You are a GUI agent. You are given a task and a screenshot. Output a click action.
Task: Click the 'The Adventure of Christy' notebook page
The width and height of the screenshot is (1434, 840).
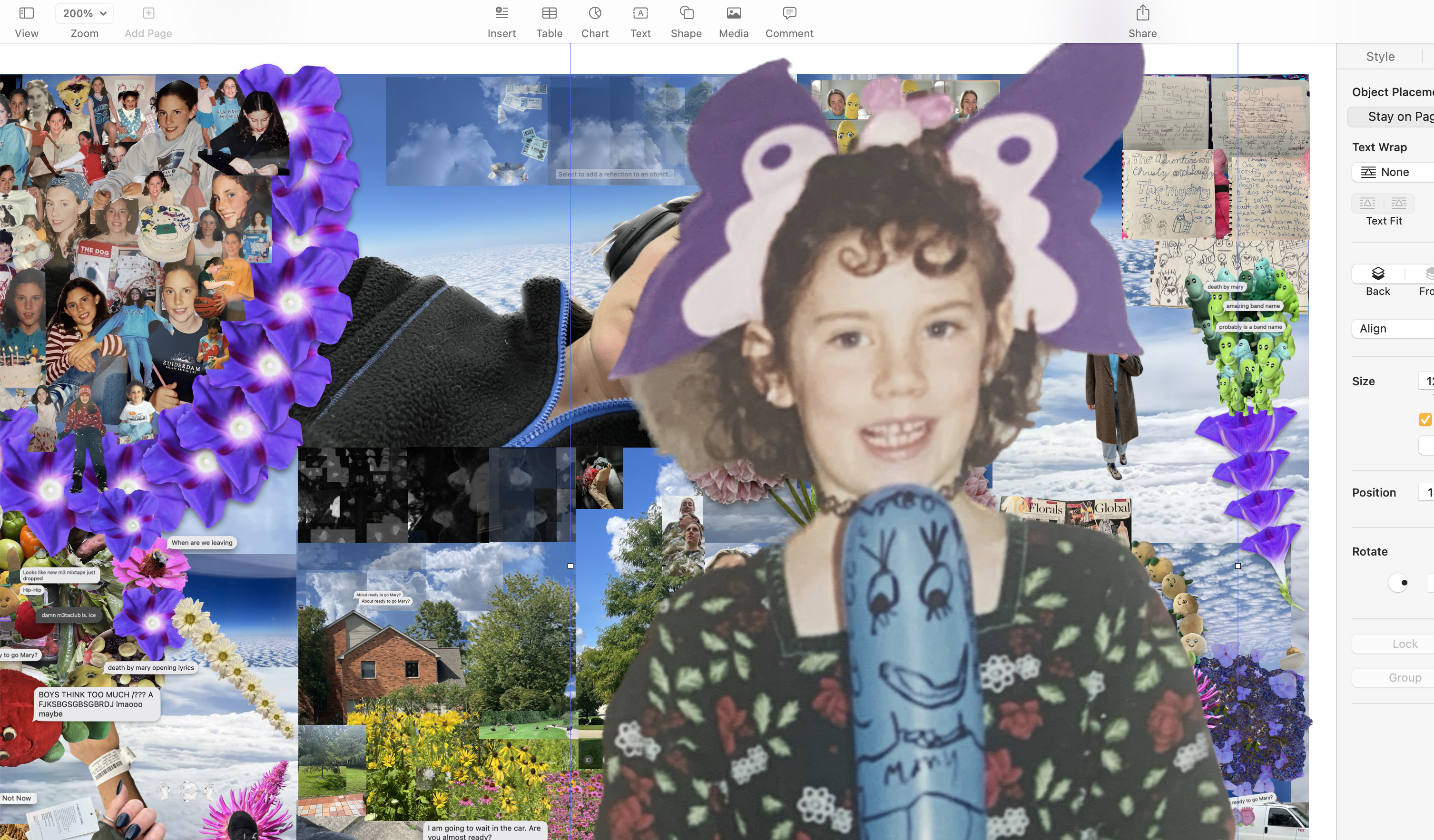[1169, 194]
